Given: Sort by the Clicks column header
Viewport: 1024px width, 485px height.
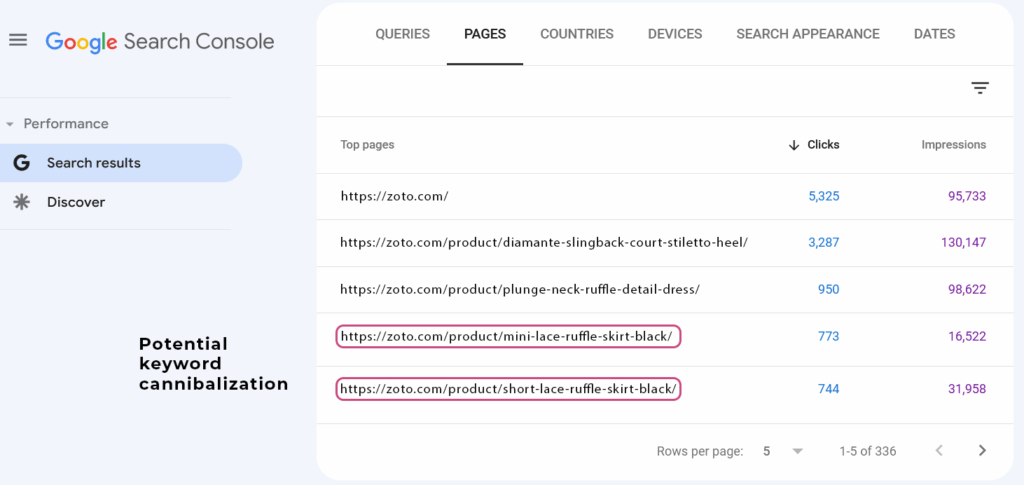Looking at the screenshot, I should point(823,145).
